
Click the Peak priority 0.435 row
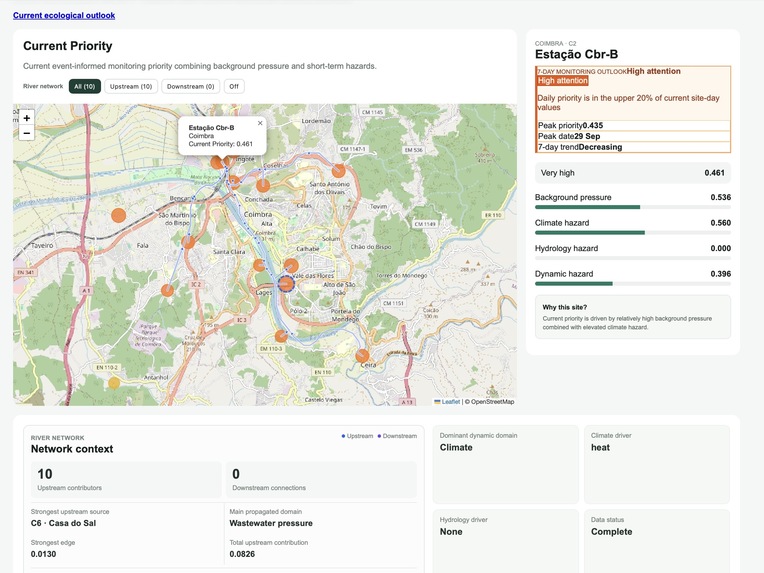[633, 125]
